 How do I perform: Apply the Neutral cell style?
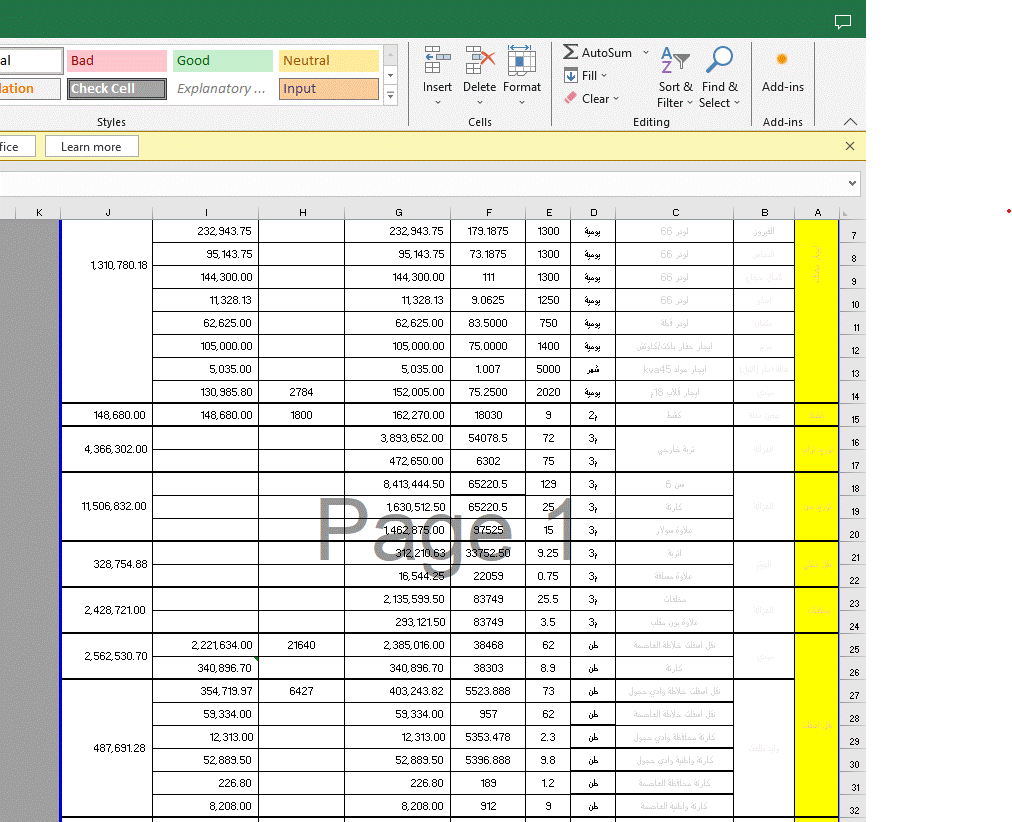329,61
